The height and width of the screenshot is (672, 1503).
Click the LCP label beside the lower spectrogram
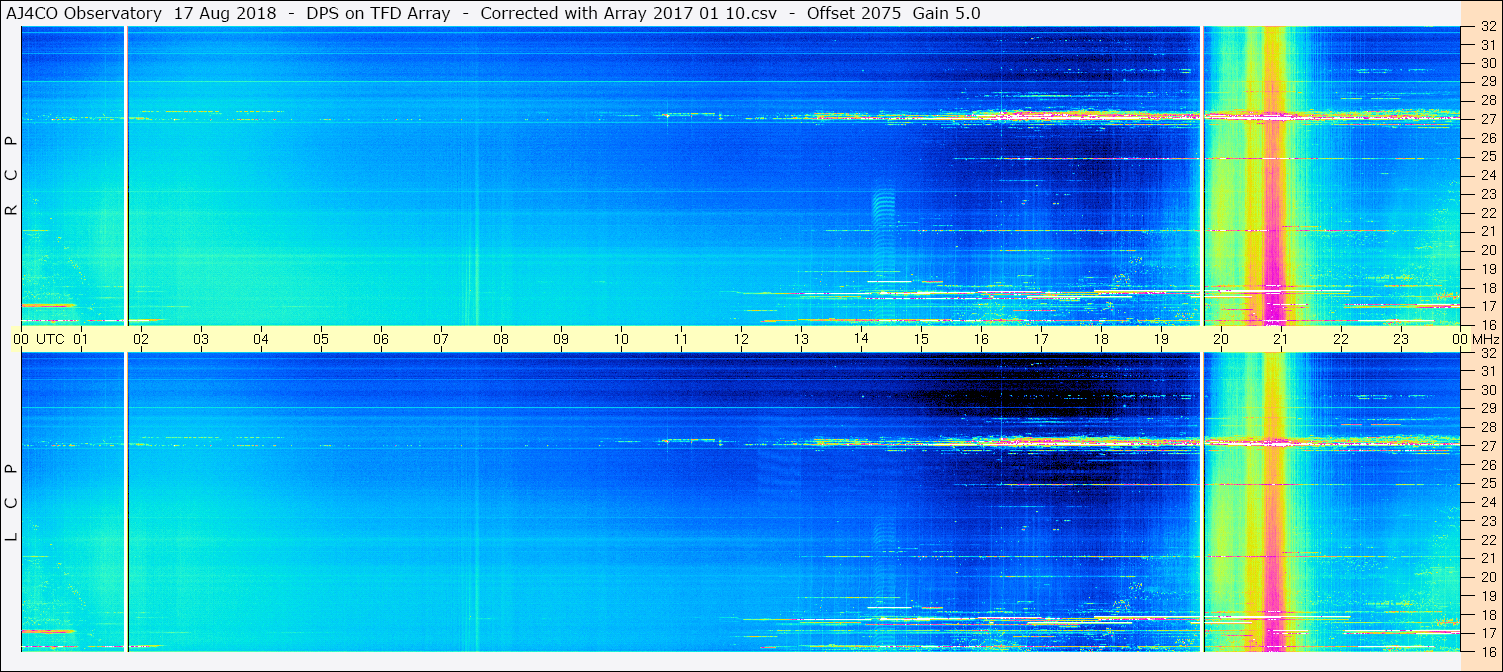click(11, 503)
